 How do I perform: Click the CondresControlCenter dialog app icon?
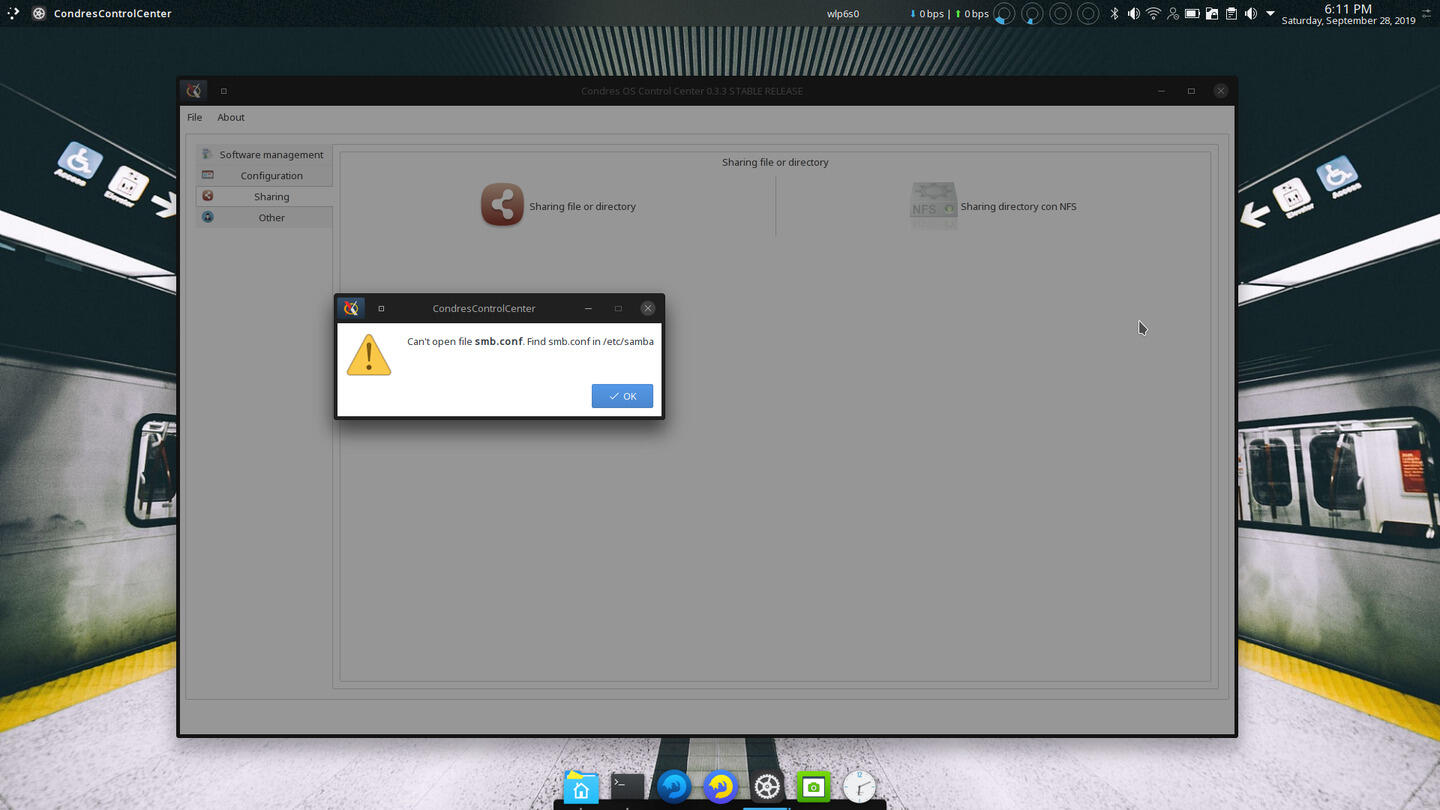tap(350, 308)
